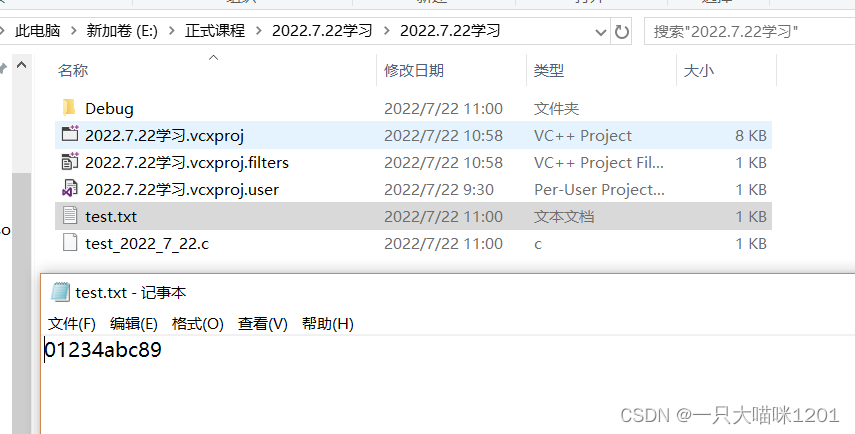Viewport: 855px width, 434px height.
Task: Expand the chevron after 新加卷 (E:)
Action: (x=172, y=31)
